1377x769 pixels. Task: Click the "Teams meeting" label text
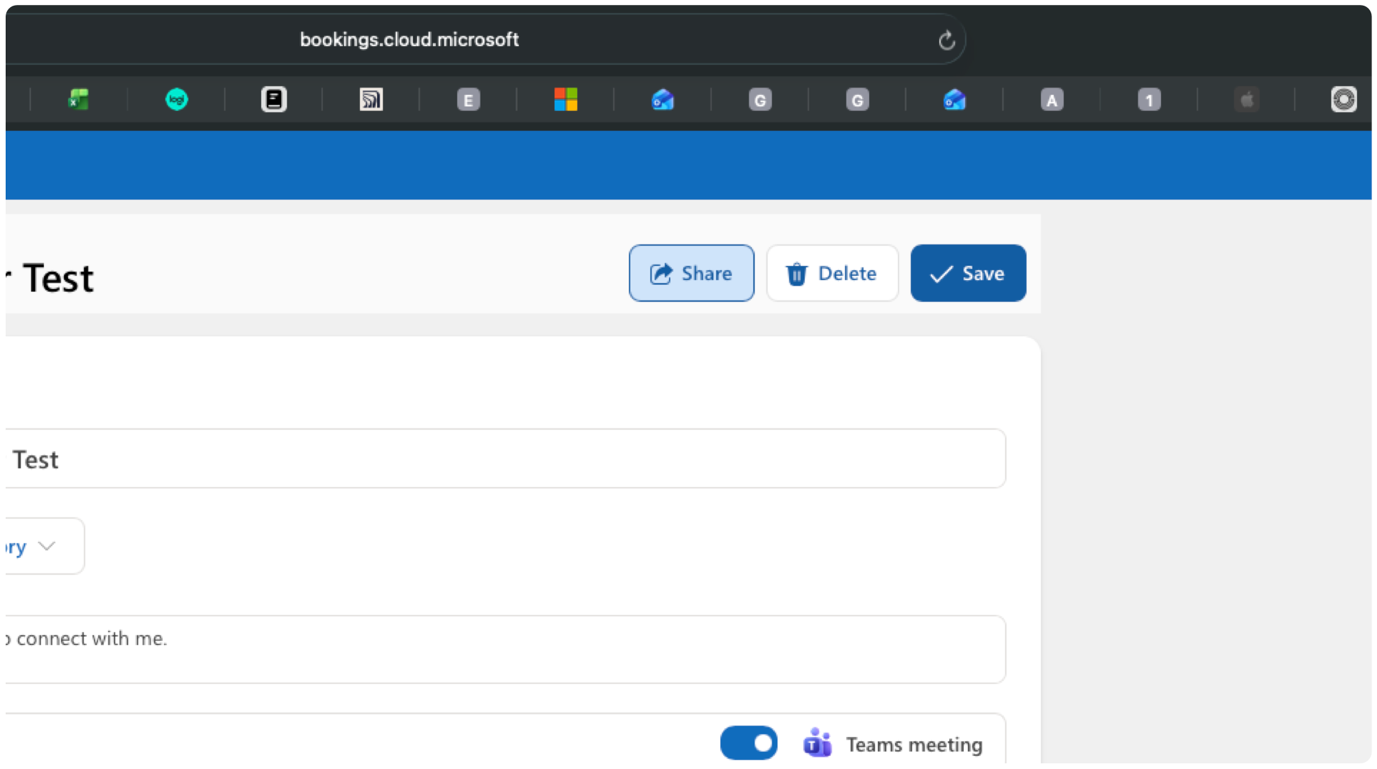(x=914, y=745)
